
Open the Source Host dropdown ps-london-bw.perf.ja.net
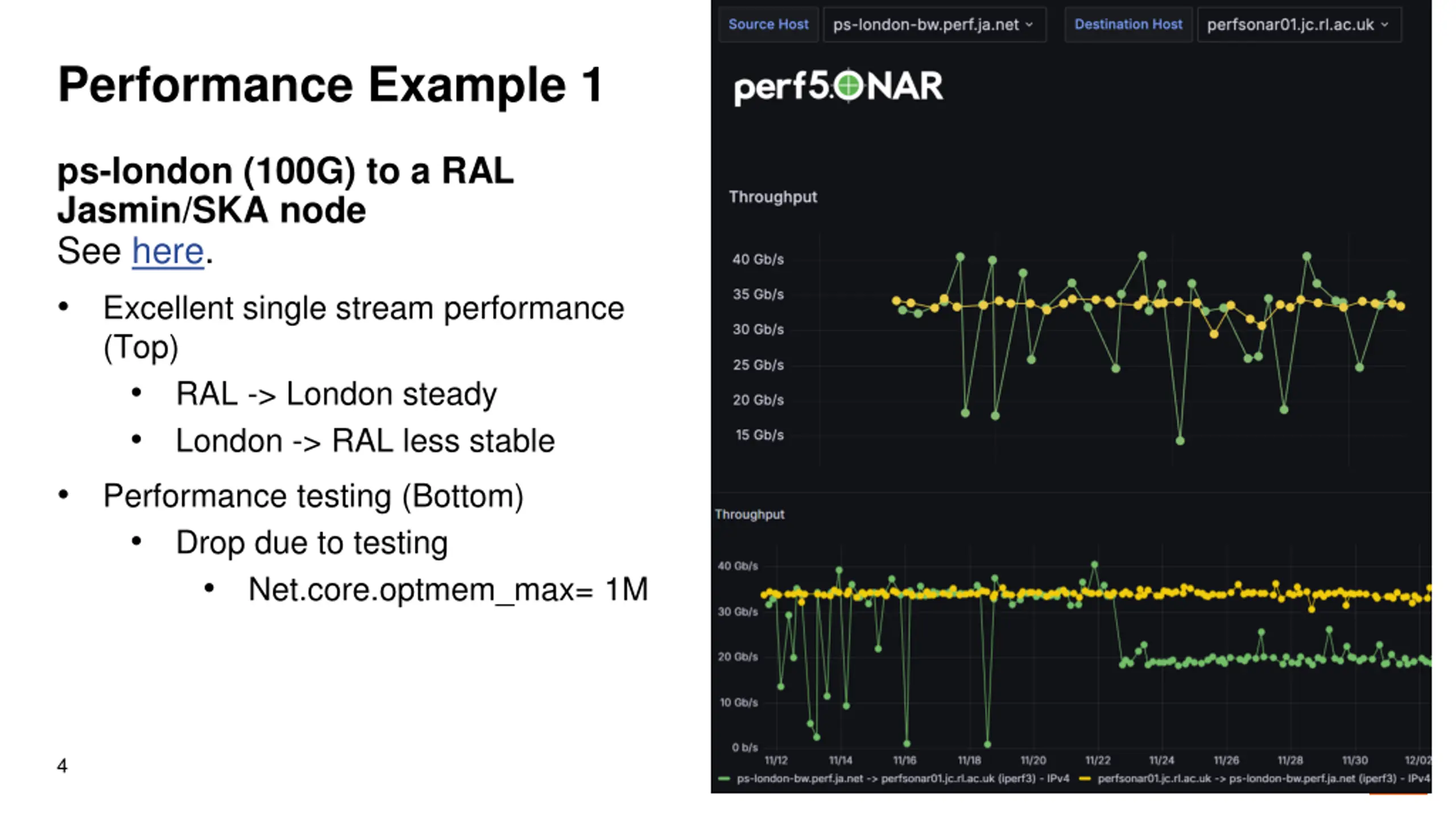934,24
